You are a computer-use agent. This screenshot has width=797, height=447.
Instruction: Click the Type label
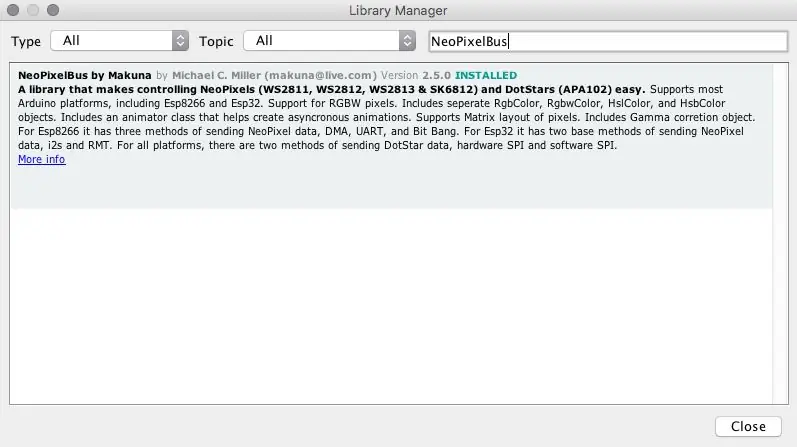tap(26, 41)
